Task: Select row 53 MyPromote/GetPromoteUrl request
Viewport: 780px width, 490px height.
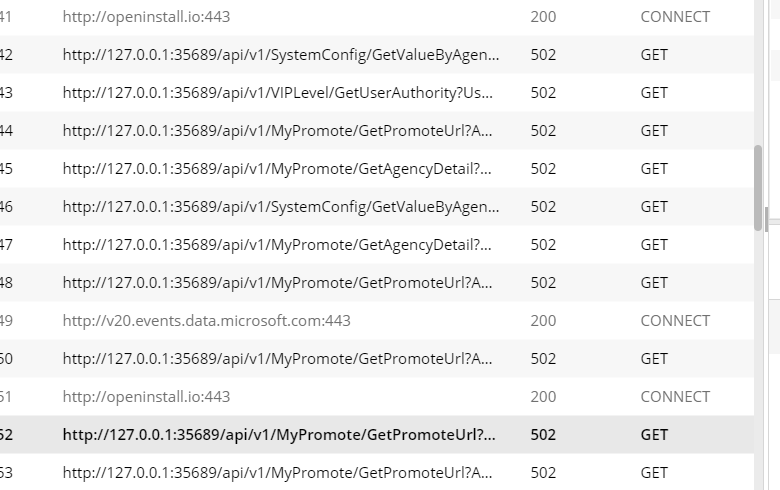Action: [x=377, y=473]
